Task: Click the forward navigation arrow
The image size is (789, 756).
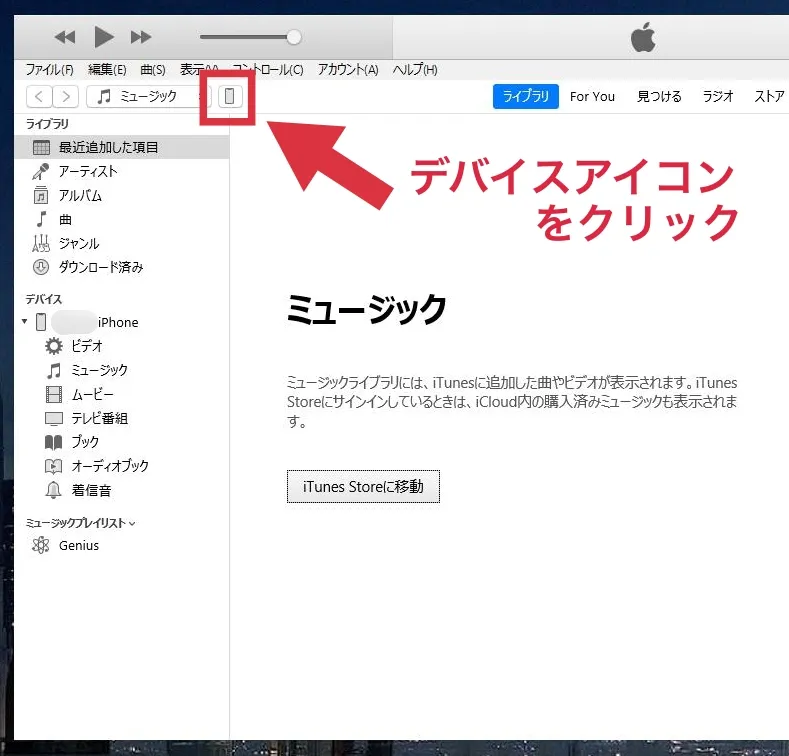Action: click(x=65, y=97)
